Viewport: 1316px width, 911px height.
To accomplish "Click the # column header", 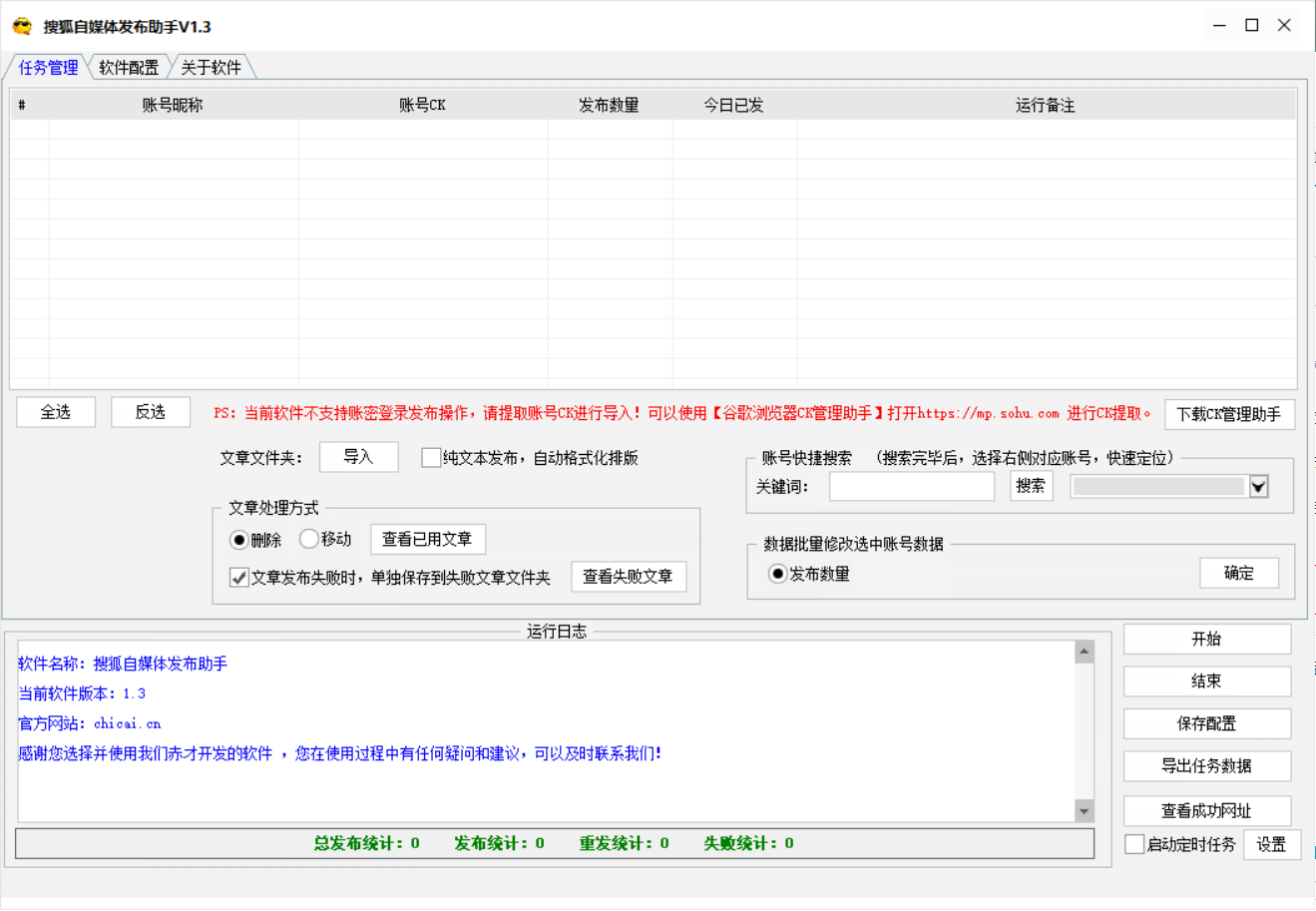I will pos(29,105).
